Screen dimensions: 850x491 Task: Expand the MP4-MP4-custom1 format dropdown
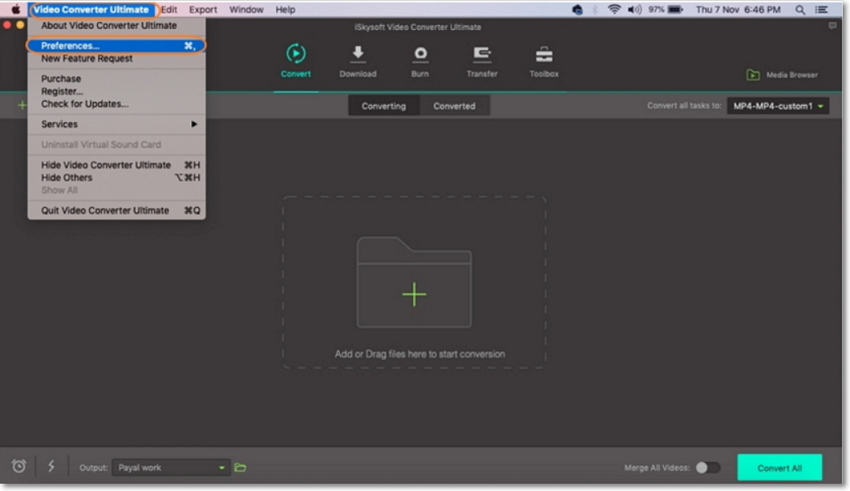(778, 105)
